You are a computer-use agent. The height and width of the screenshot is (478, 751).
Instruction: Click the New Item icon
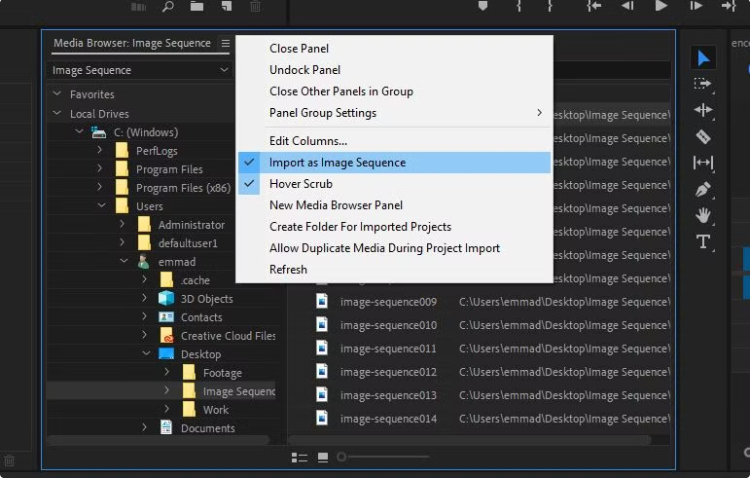(226, 6)
